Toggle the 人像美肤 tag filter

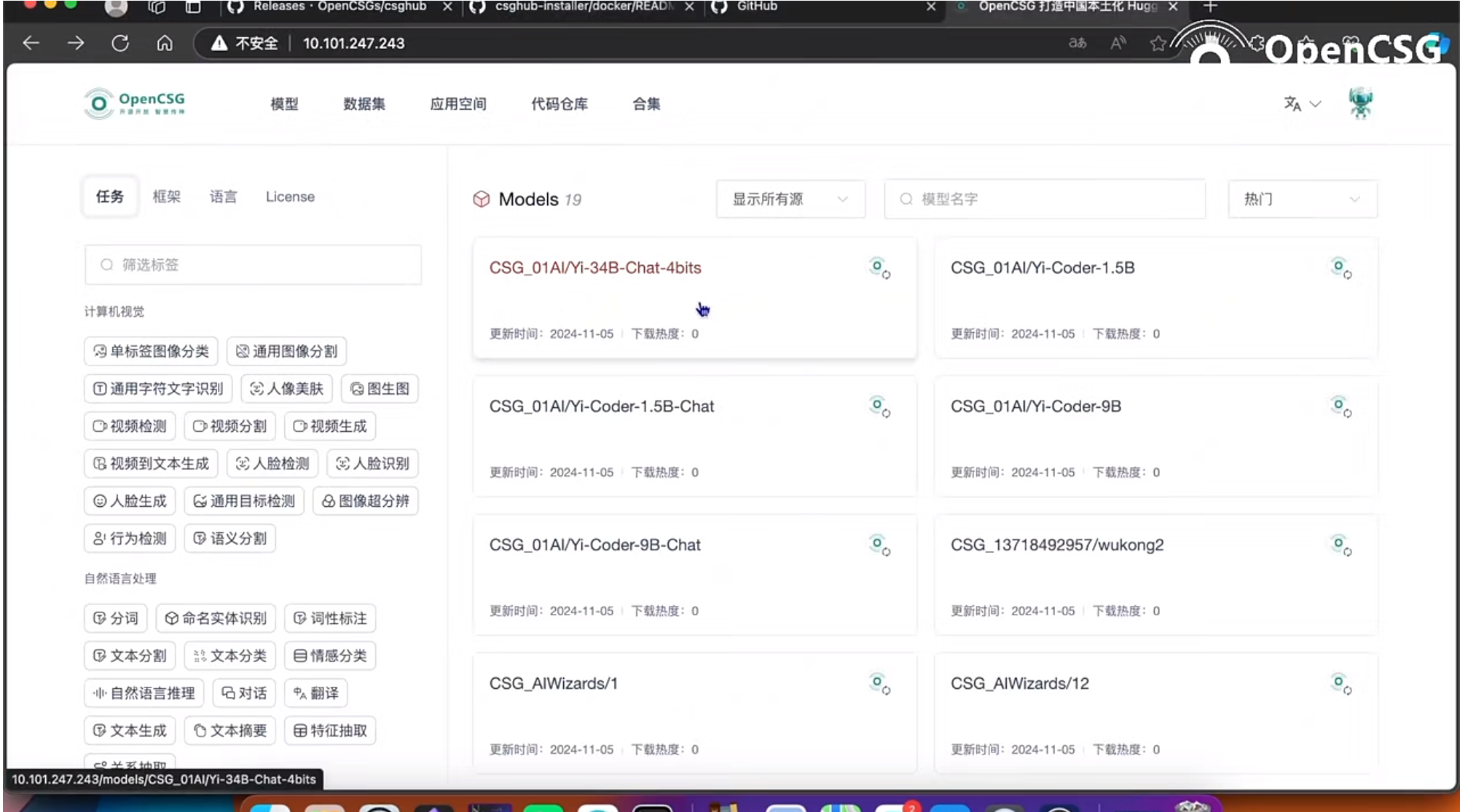[286, 389]
